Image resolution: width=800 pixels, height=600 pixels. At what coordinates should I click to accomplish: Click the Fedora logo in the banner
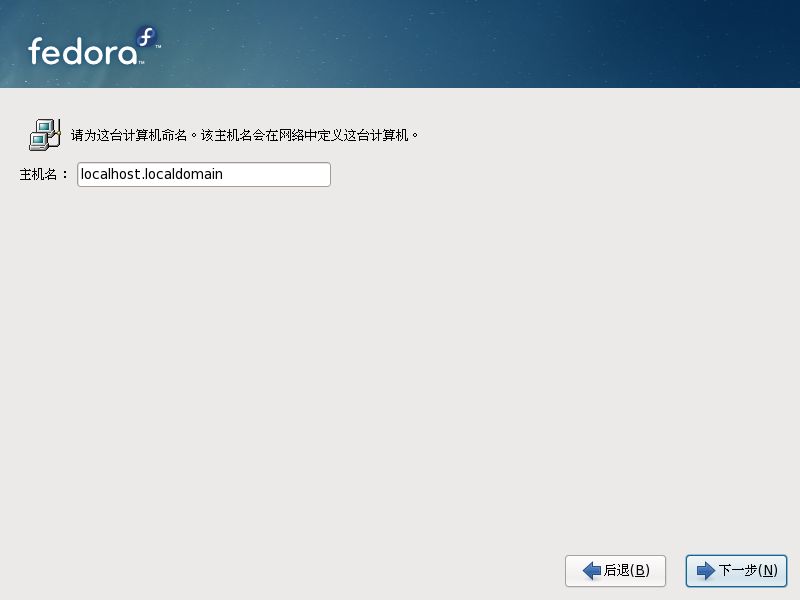[94, 47]
